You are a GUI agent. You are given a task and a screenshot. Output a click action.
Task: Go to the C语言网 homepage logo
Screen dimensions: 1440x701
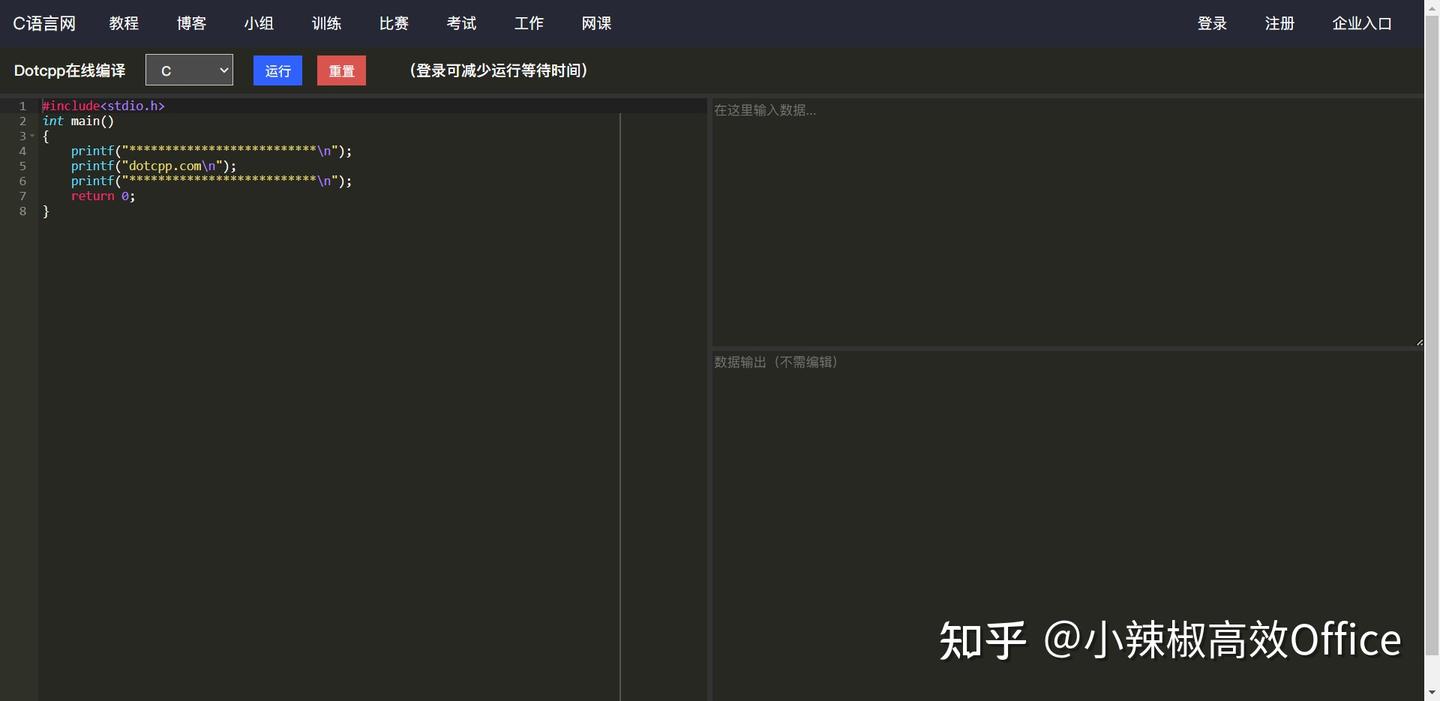[x=44, y=23]
